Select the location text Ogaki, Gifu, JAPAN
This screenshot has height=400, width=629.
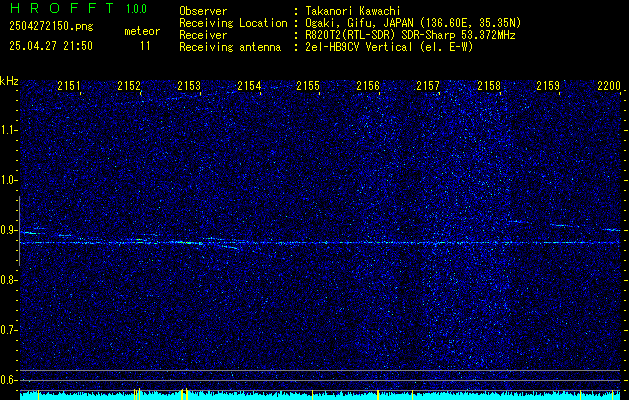[359, 23]
